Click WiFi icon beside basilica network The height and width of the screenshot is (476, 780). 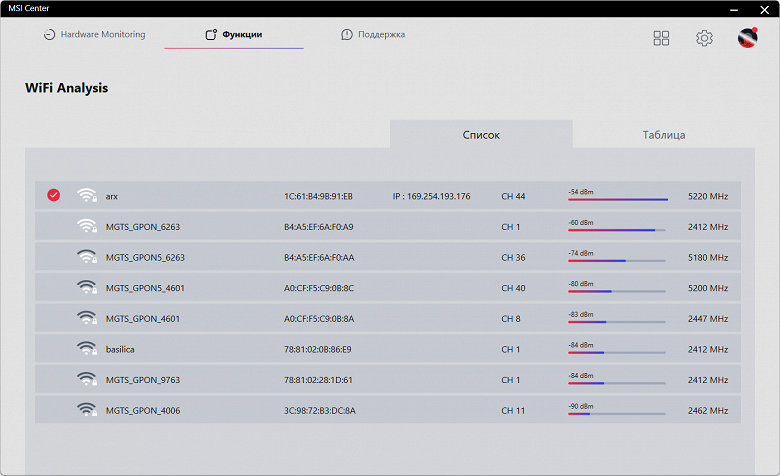(x=87, y=349)
